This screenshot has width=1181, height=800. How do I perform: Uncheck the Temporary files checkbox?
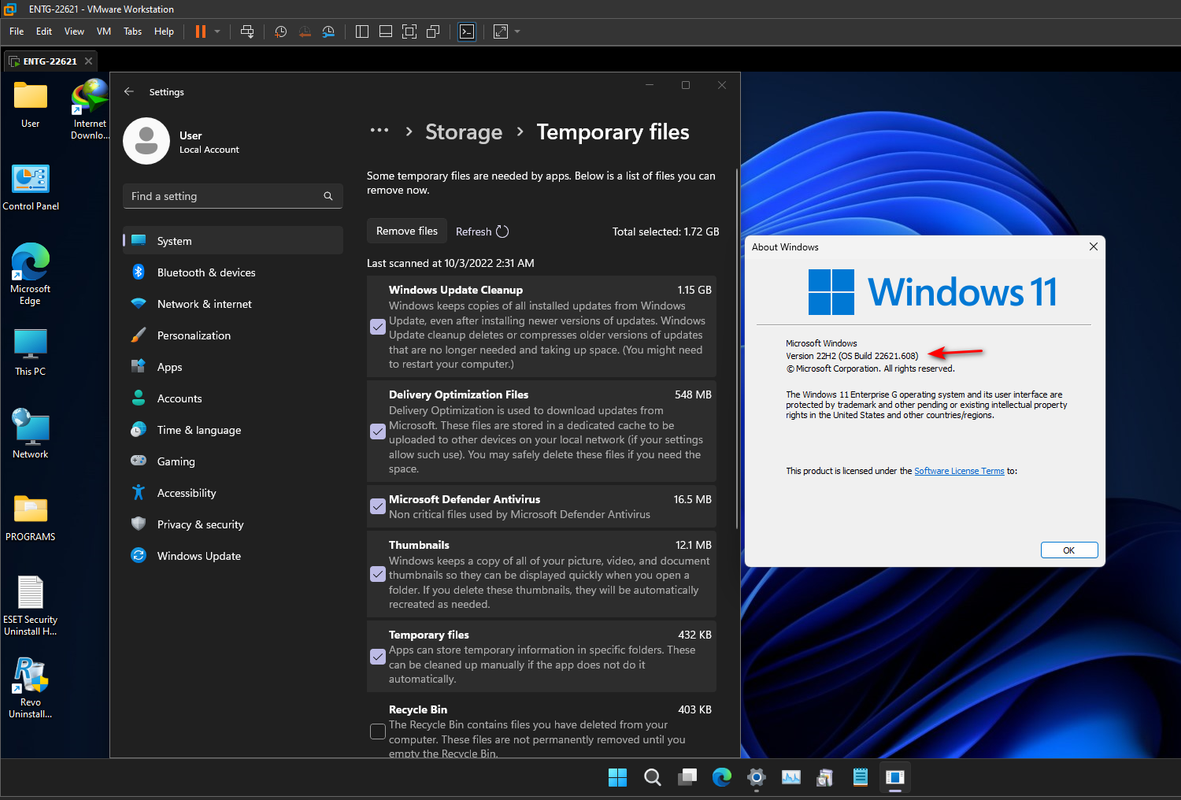(378, 657)
